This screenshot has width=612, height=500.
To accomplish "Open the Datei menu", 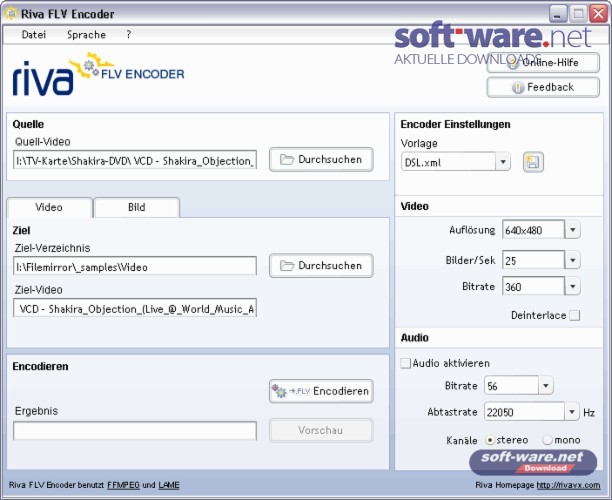I will (34, 35).
